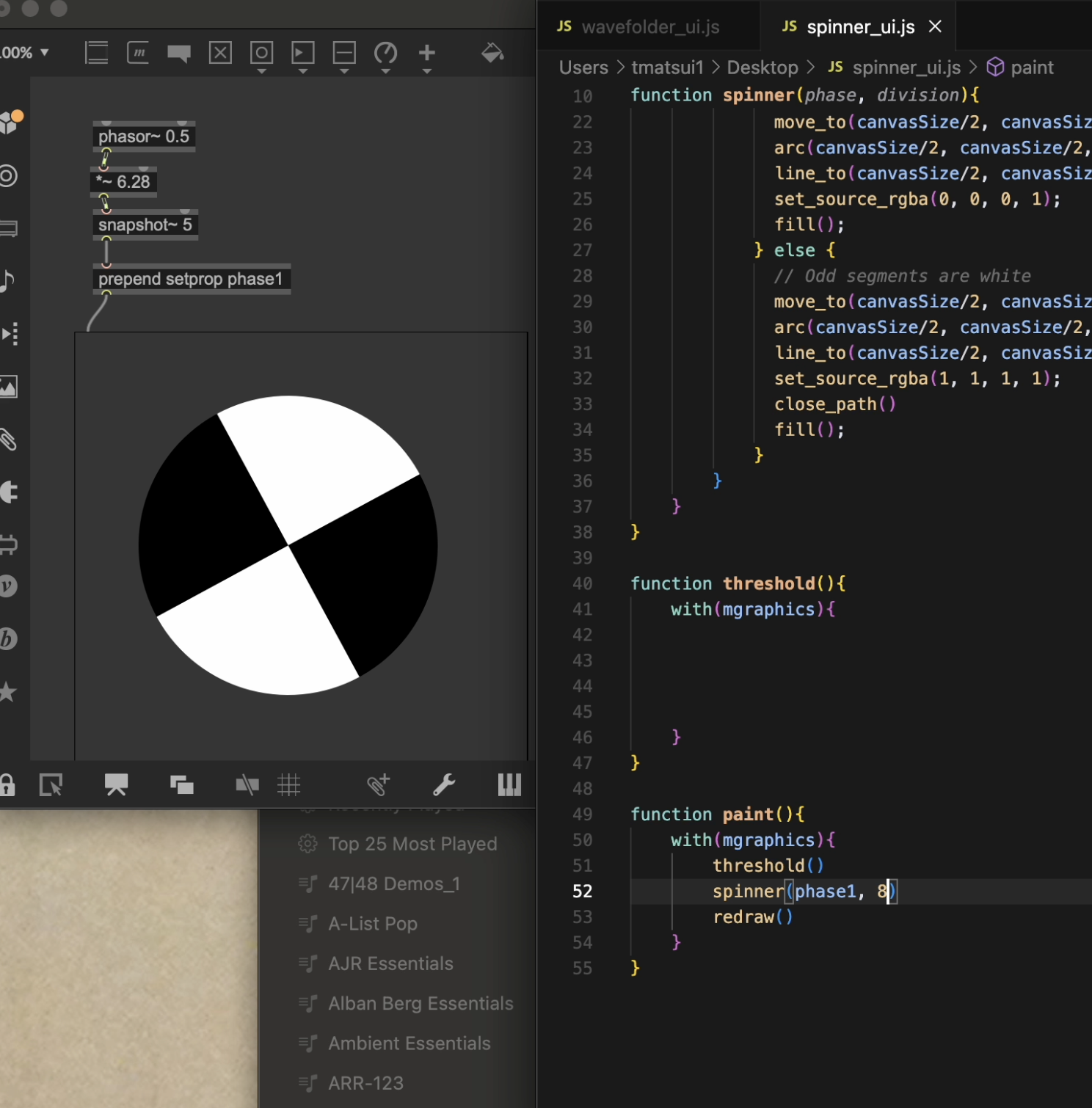Click the add attachment paperclip-plus icon
This screenshot has height=1108, width=1092.
[378, 785]
